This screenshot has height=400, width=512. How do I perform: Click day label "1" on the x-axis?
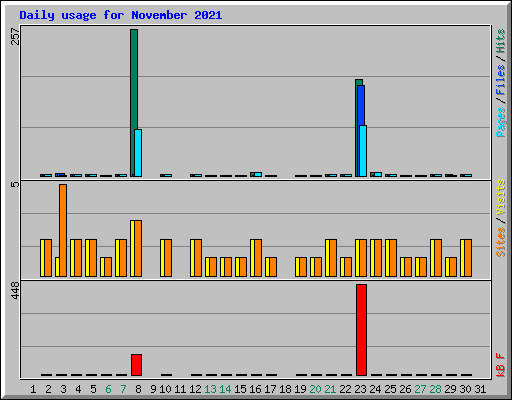coord(33,389)
